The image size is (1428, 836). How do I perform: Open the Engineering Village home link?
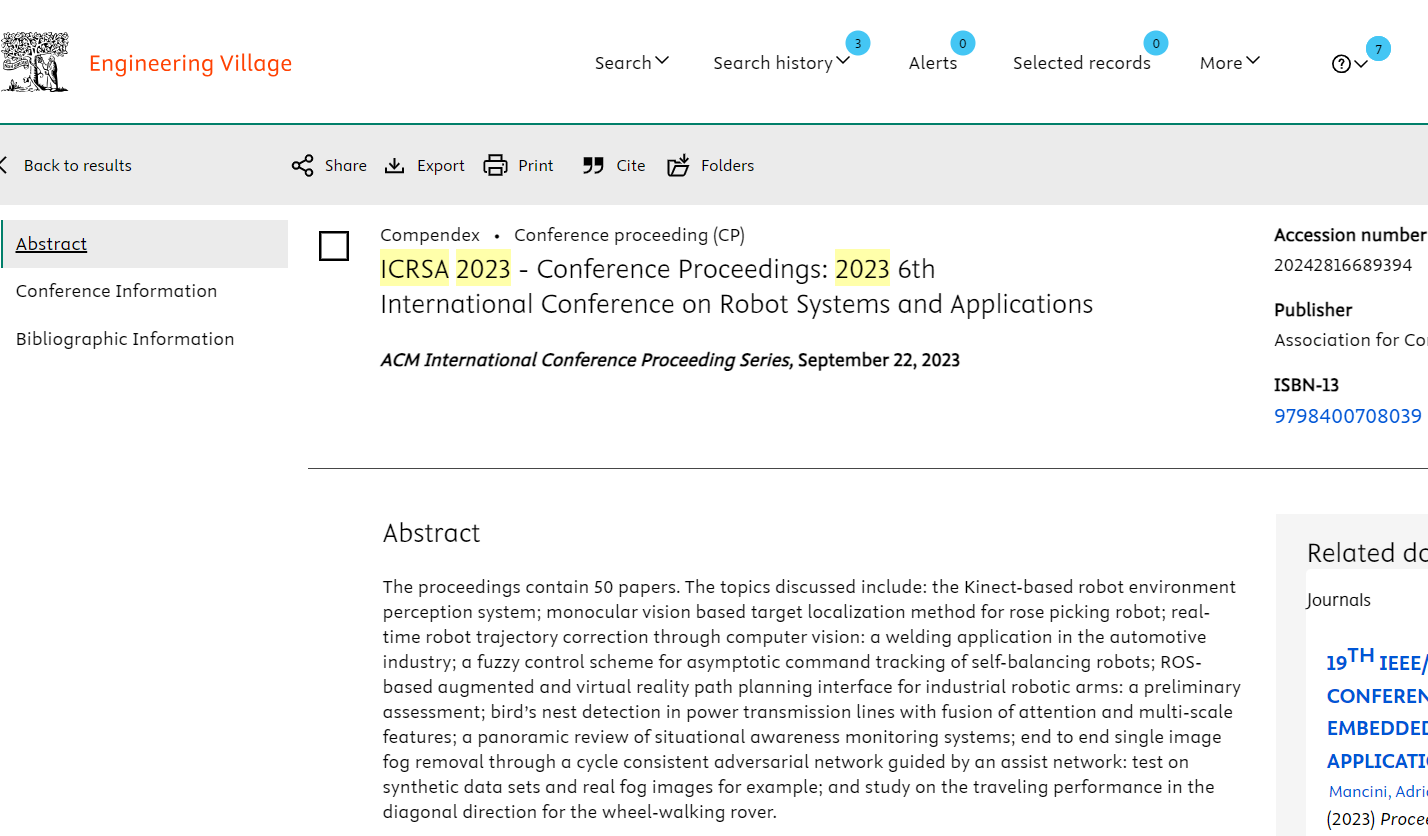coord(190,63)
